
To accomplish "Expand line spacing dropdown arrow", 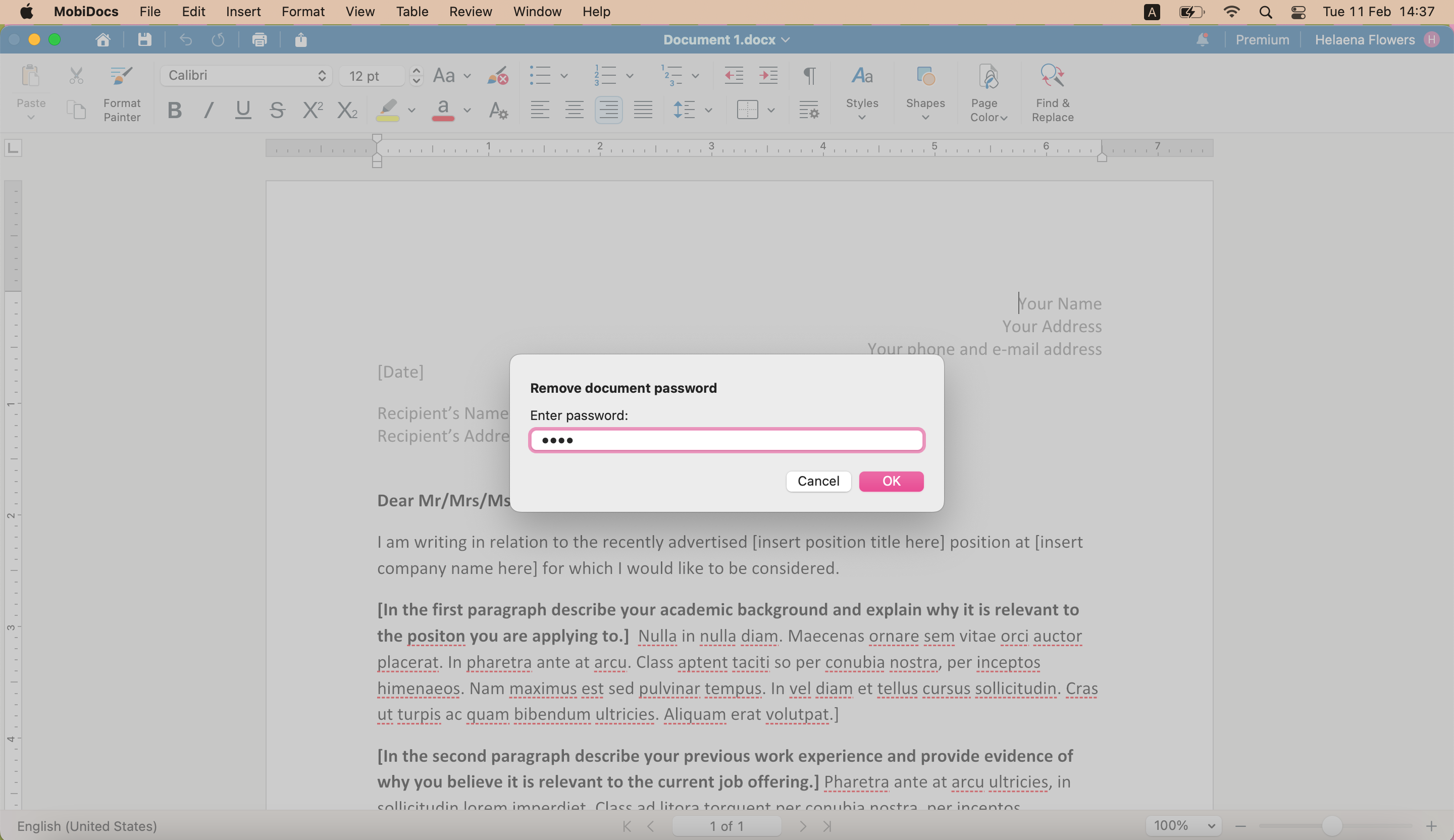I will [x=708, y=110].
